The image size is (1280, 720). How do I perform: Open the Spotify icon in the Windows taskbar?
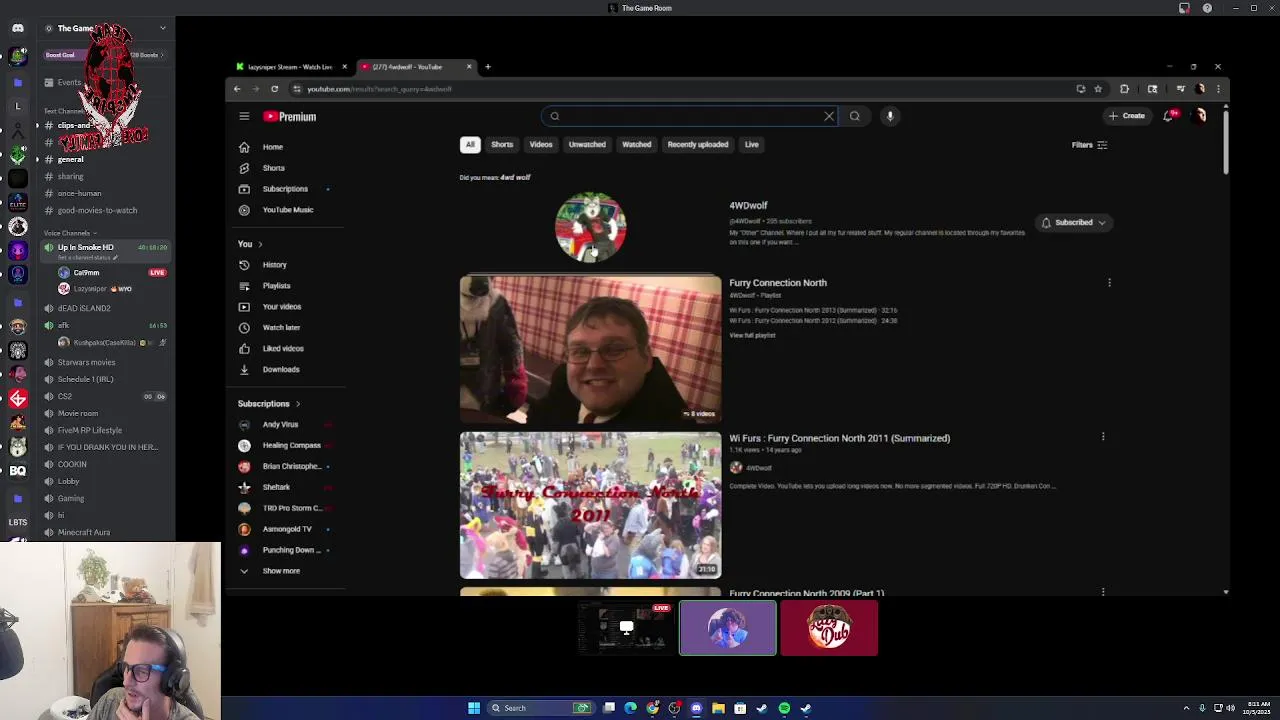[784, 708]
